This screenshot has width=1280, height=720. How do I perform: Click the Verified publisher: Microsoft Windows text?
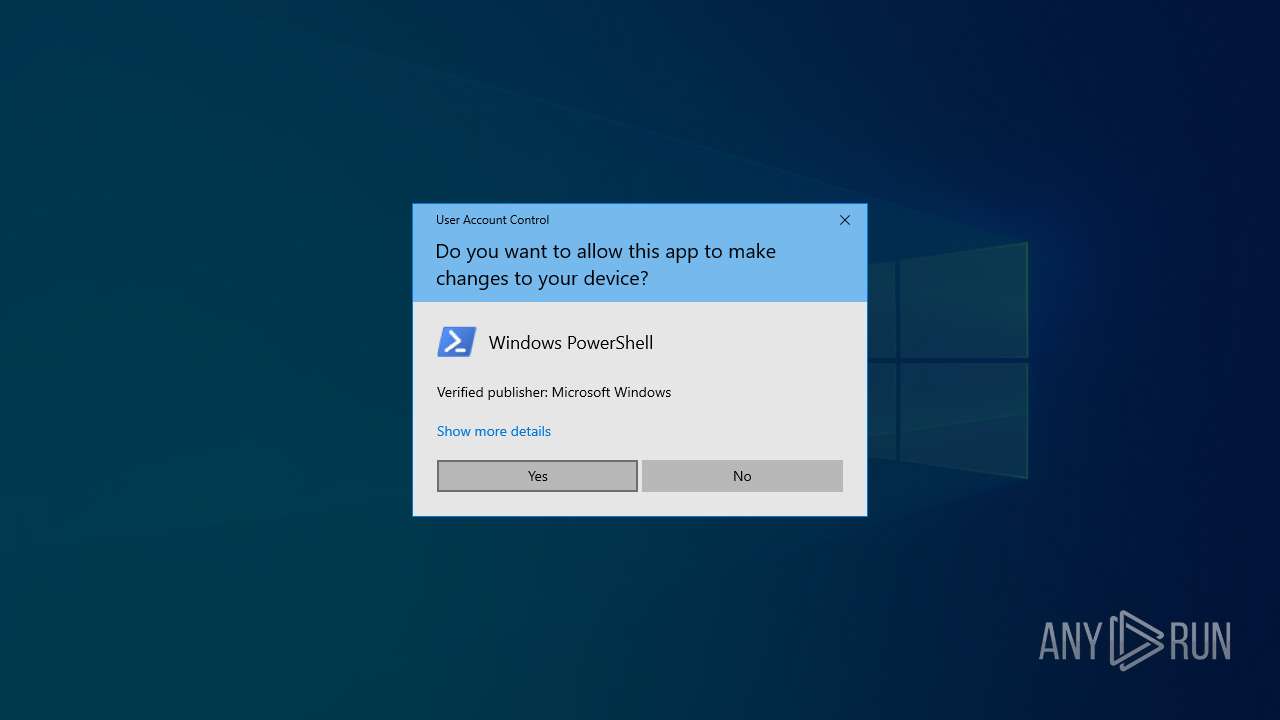[x=554, y=392]
